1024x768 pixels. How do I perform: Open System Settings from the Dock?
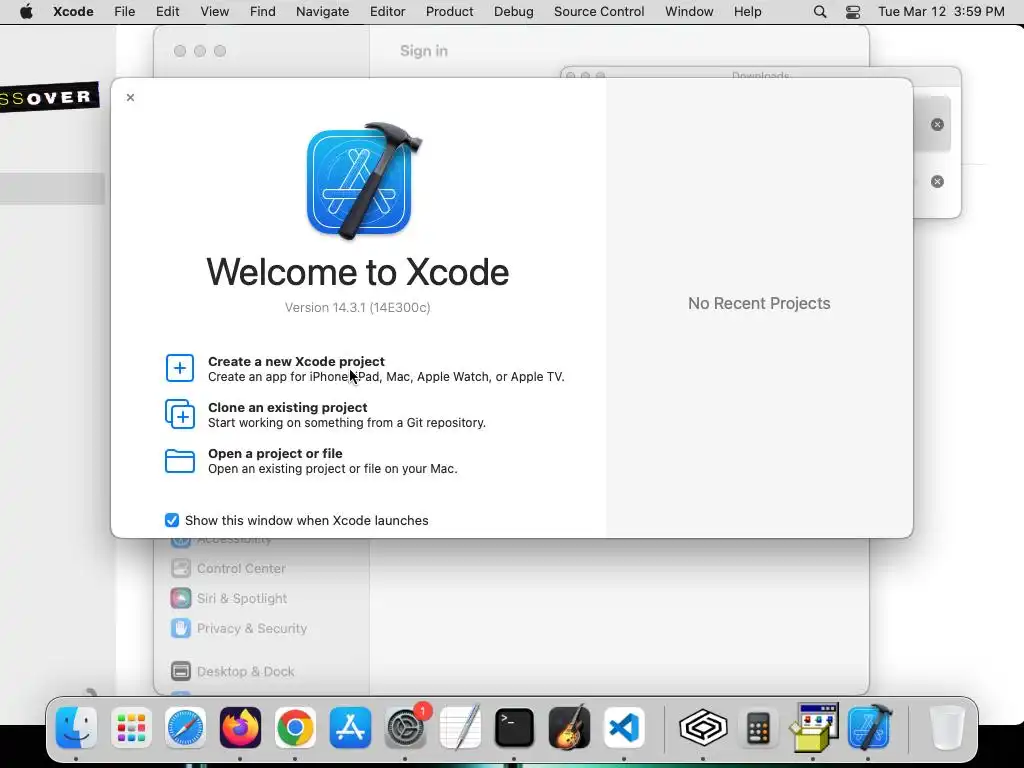pyautogui.click(x=406, y=728)
